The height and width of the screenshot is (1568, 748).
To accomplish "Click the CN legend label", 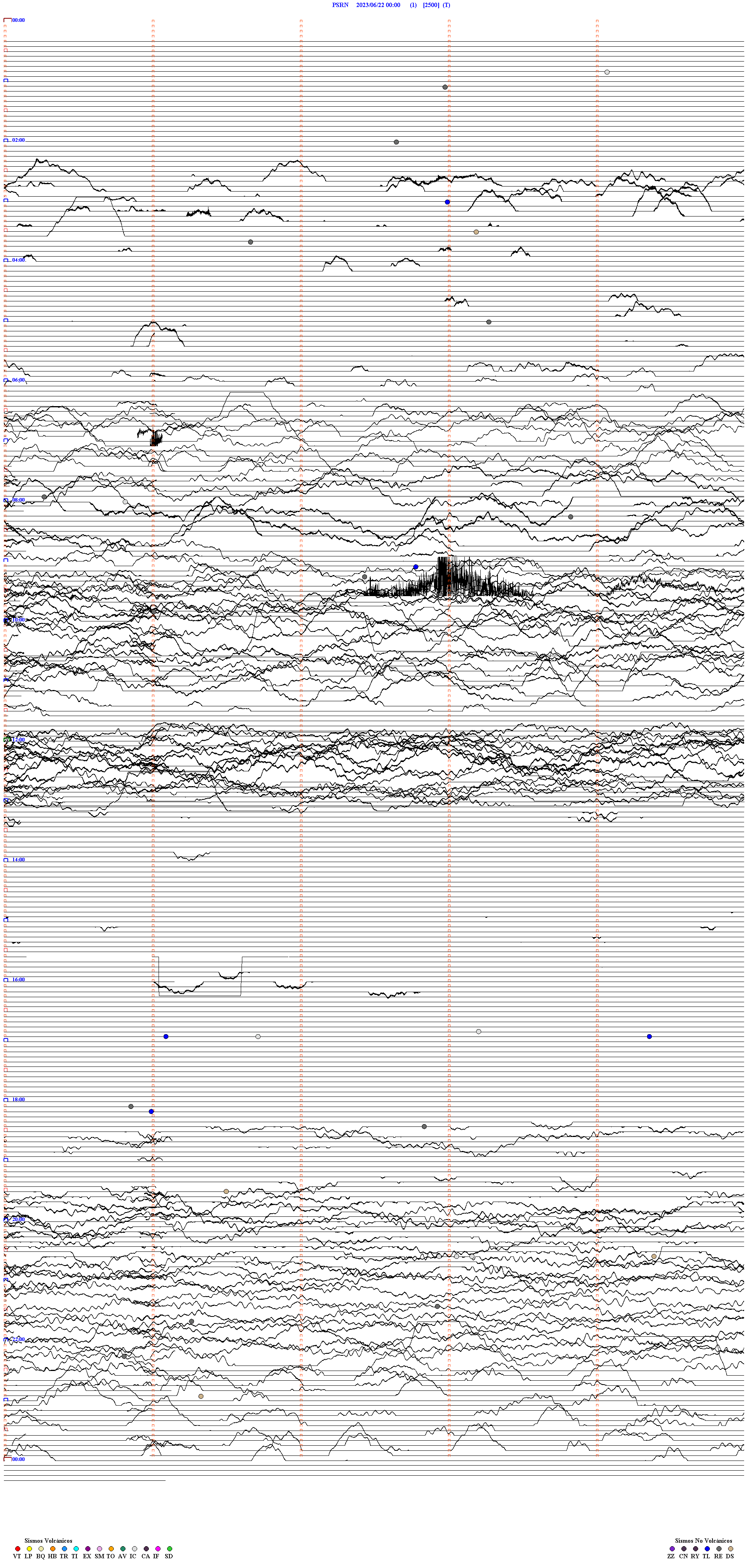I will [x=683, y=1556].
